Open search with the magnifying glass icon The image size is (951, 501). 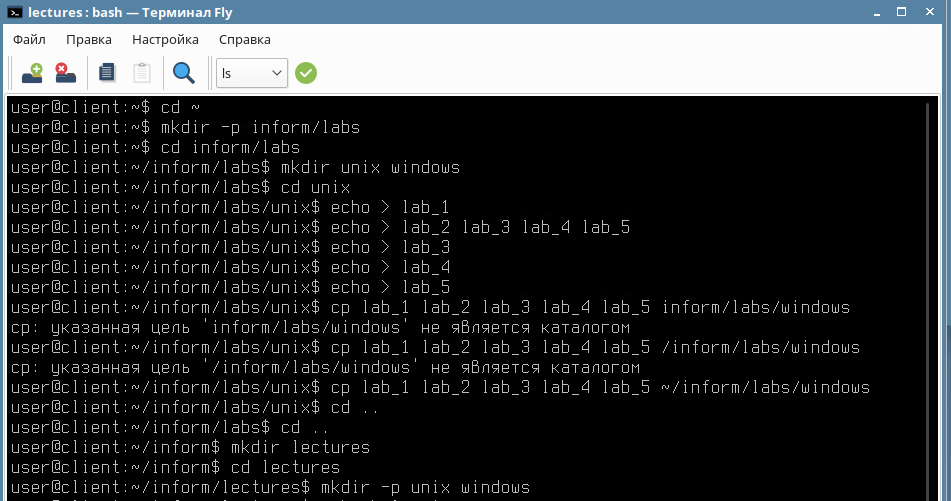[184, 73]
